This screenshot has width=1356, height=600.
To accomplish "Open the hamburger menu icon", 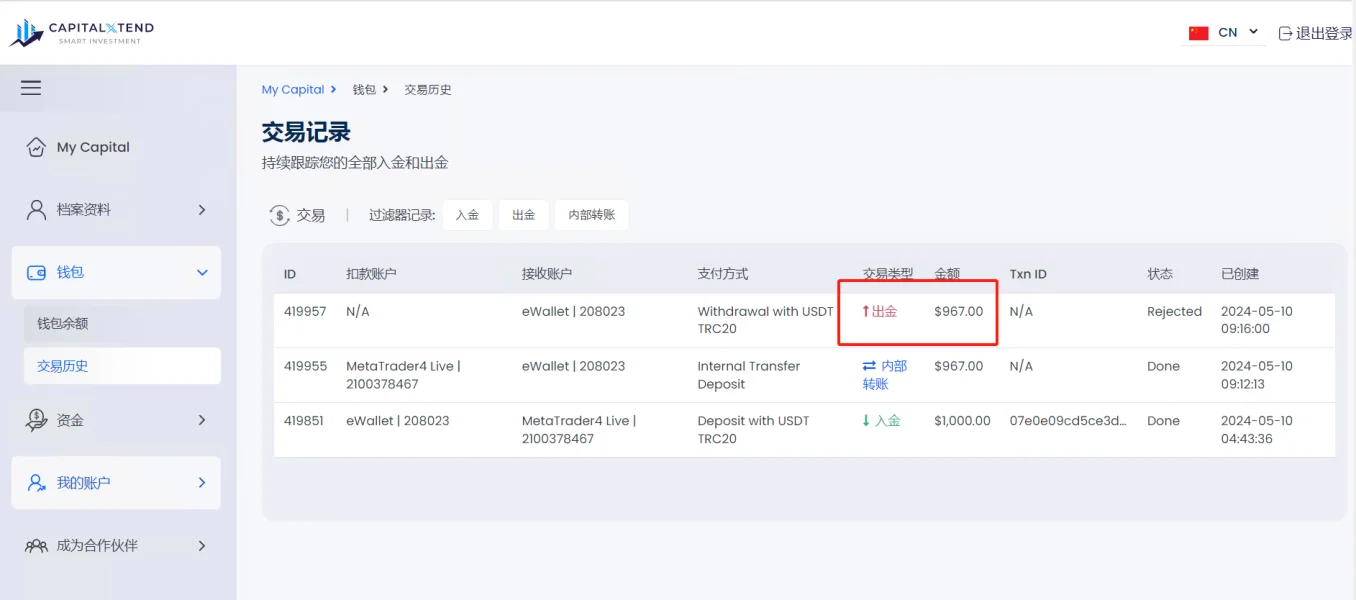I will (x=31, y=88).
